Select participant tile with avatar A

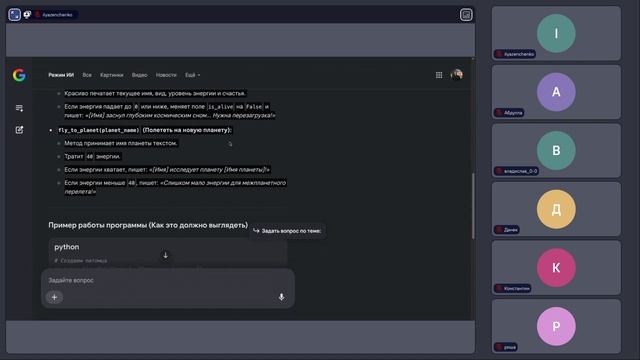[556, 92]
